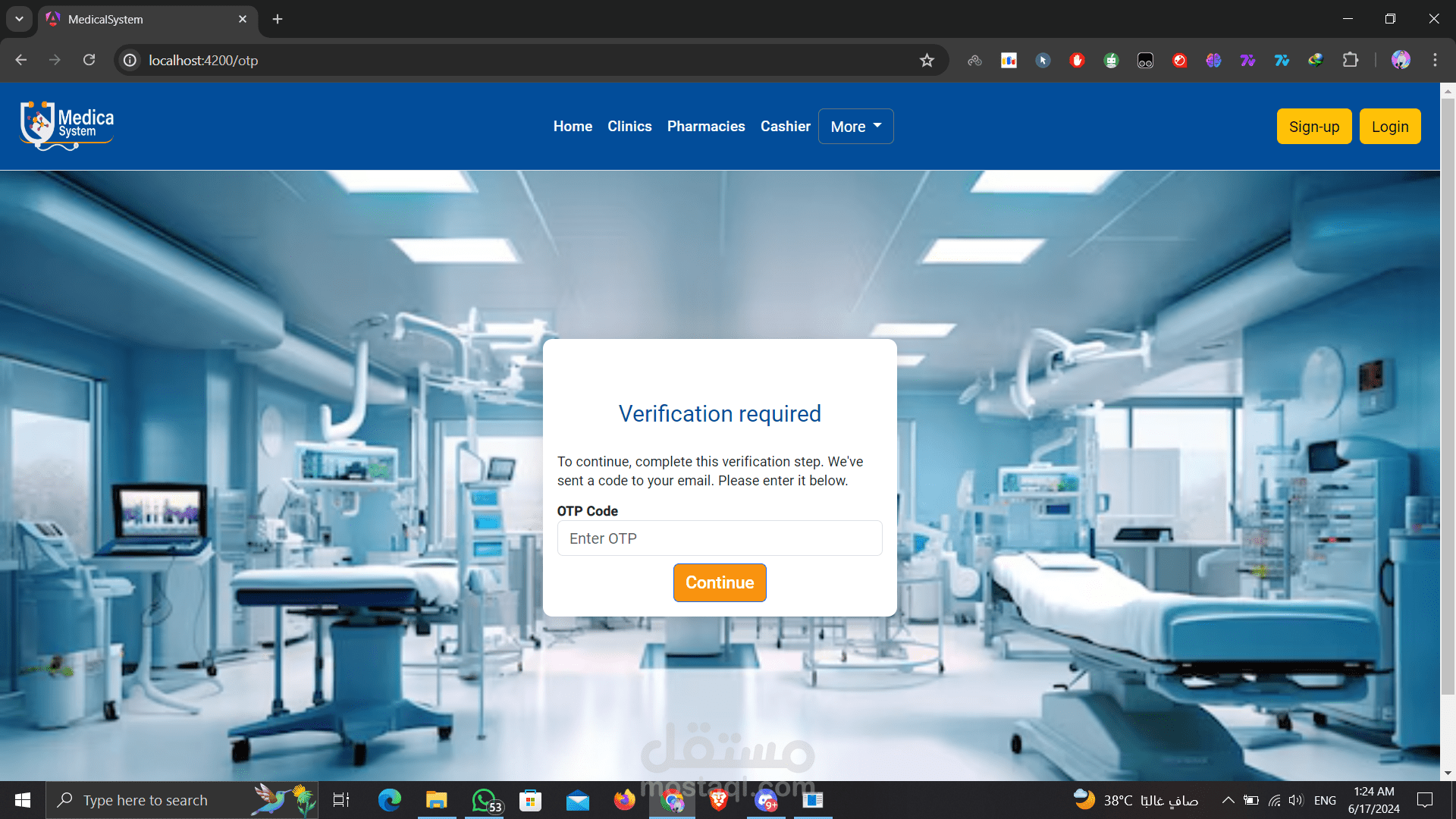The height and width of the screenshot is (819, 1456).
Task: Click the page vertical scrollbar
Action: tap(1448, 394)
